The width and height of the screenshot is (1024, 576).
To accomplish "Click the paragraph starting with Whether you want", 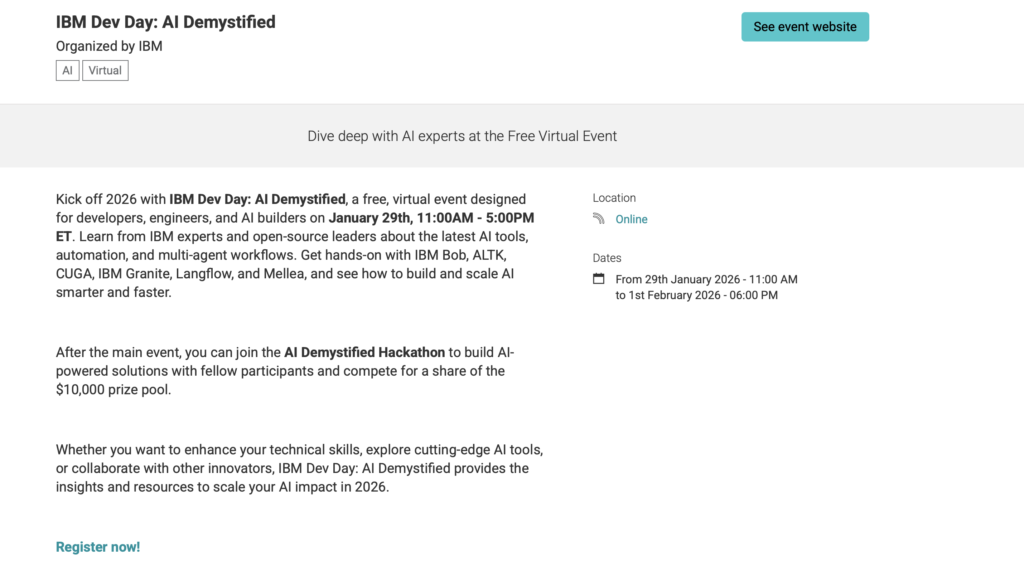I will 299,468.
